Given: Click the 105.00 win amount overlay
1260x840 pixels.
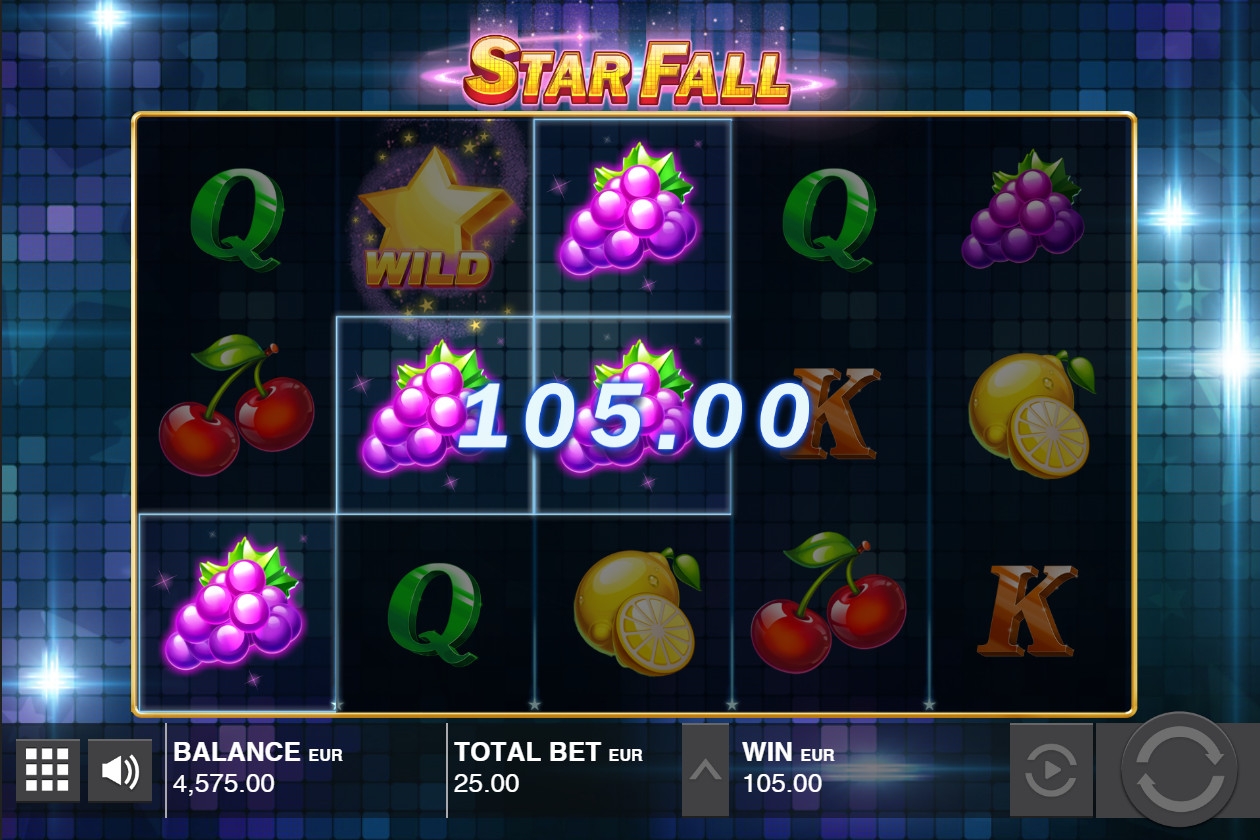Looking at the screenshot, I should point(635,417).
